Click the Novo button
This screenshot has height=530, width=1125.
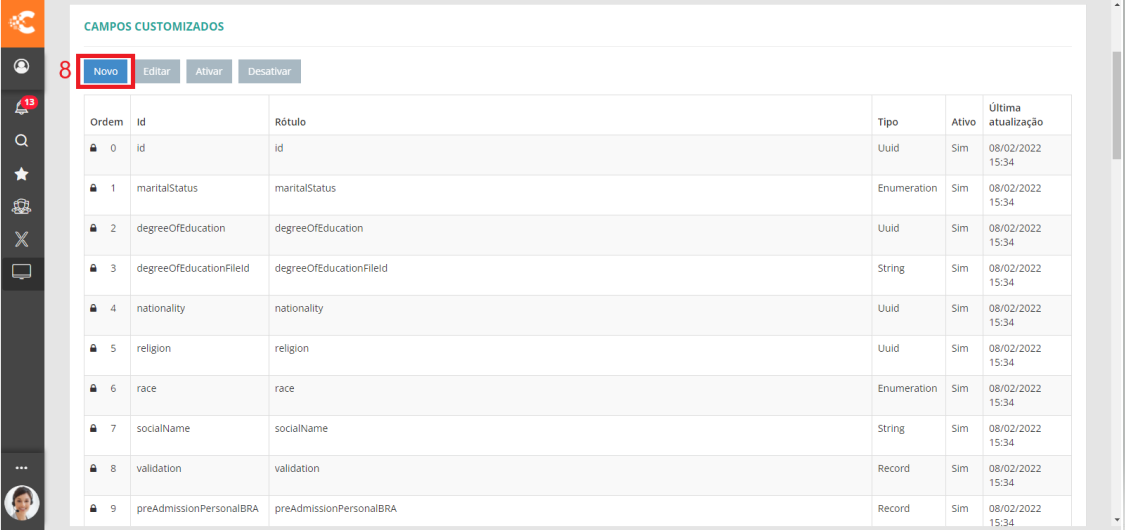[x=105, y=71]
